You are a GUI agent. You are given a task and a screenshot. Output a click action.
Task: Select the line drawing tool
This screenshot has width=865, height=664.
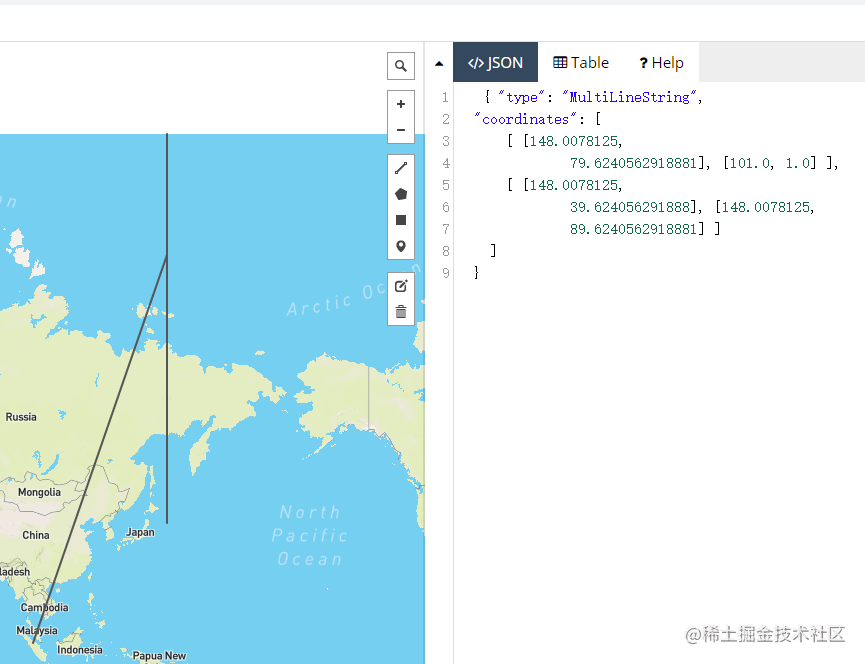coord(400,167)
